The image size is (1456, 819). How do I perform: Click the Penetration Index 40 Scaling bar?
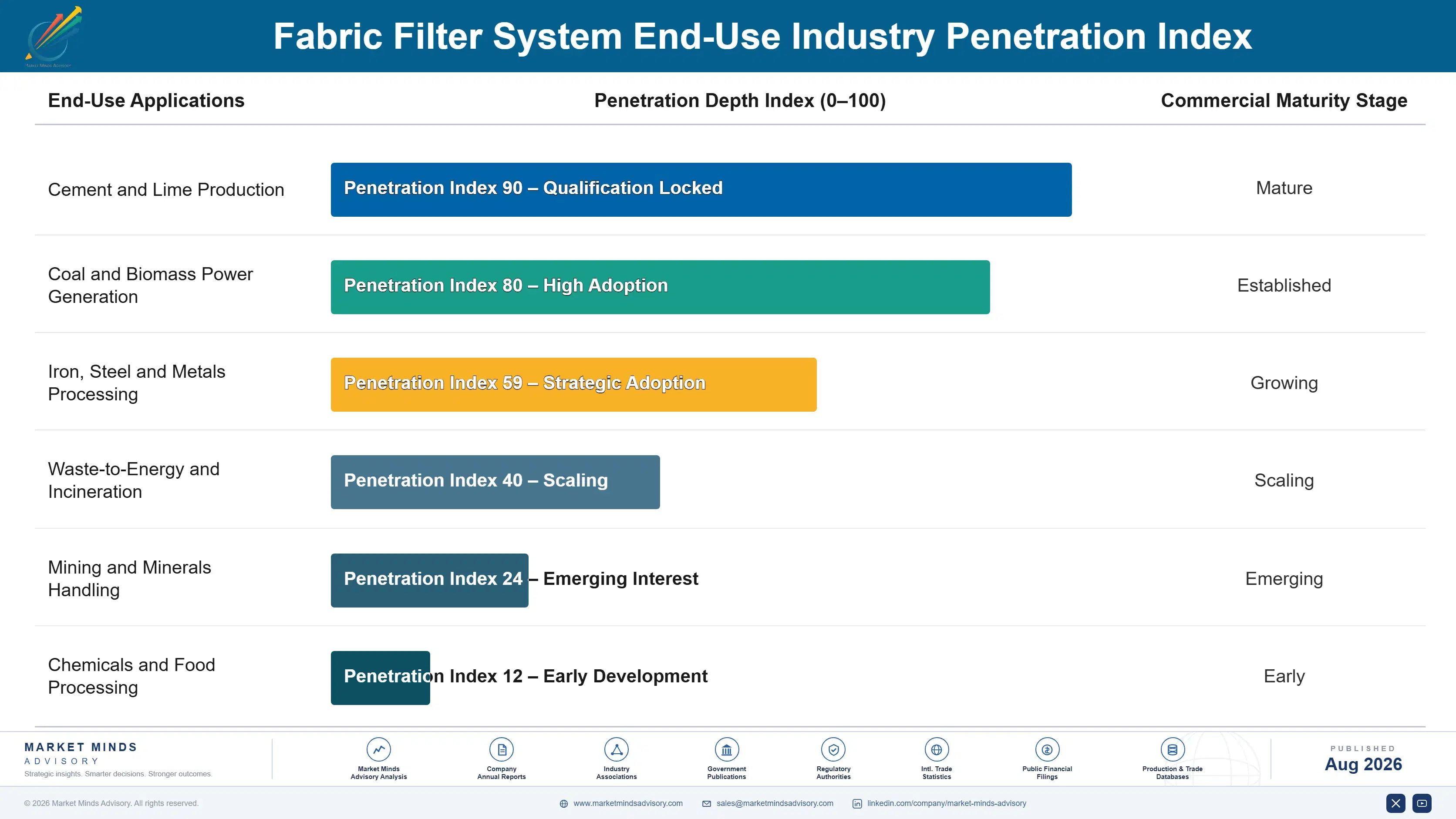495,482
